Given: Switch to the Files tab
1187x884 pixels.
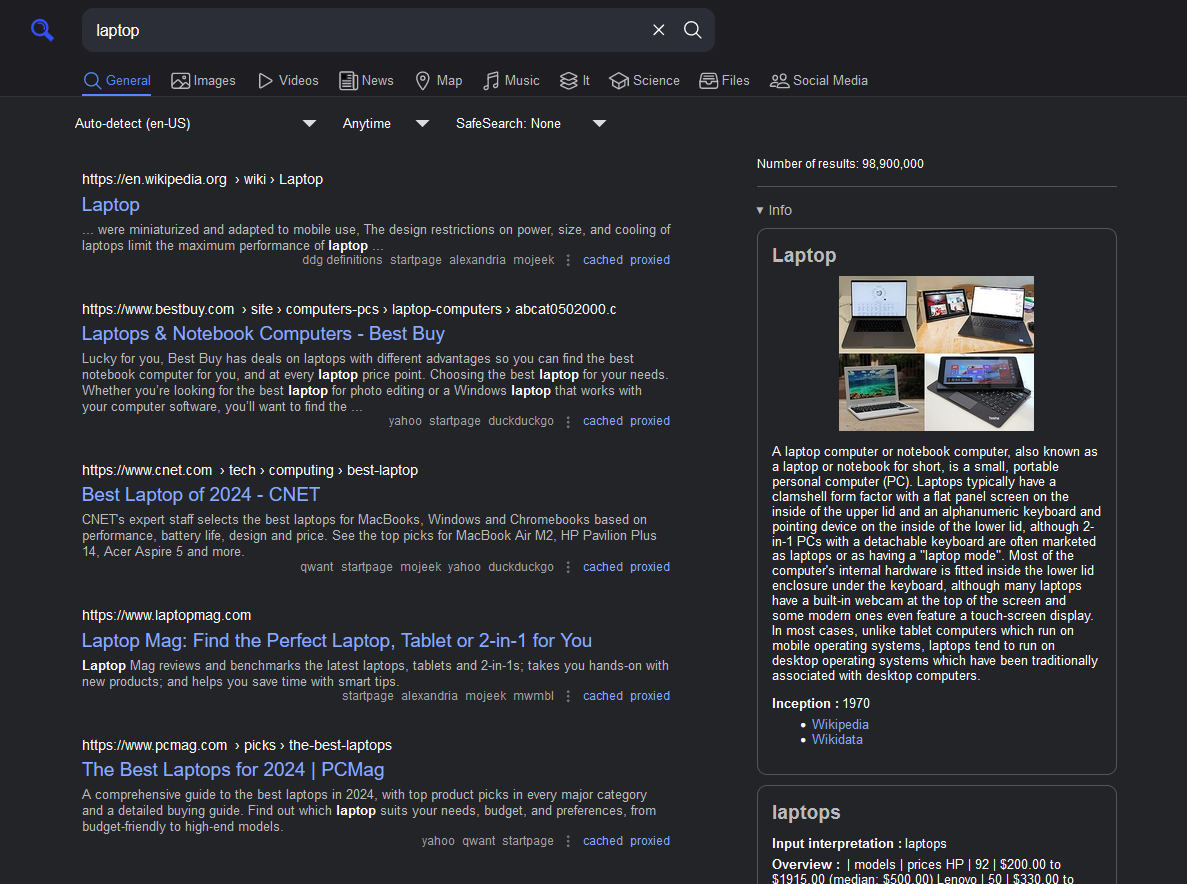Looking at the screenshot, I should pos(724,81).
